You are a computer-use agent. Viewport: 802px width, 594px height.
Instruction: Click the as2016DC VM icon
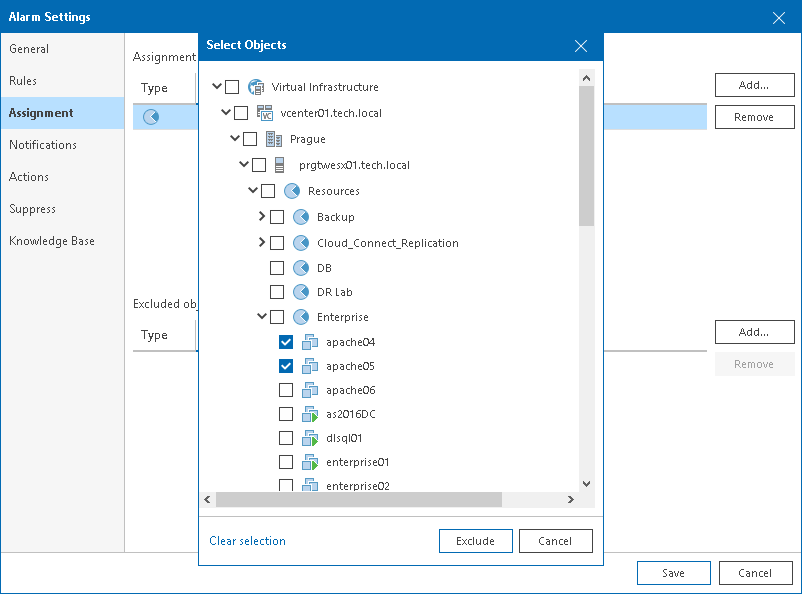tap(310, 414)
